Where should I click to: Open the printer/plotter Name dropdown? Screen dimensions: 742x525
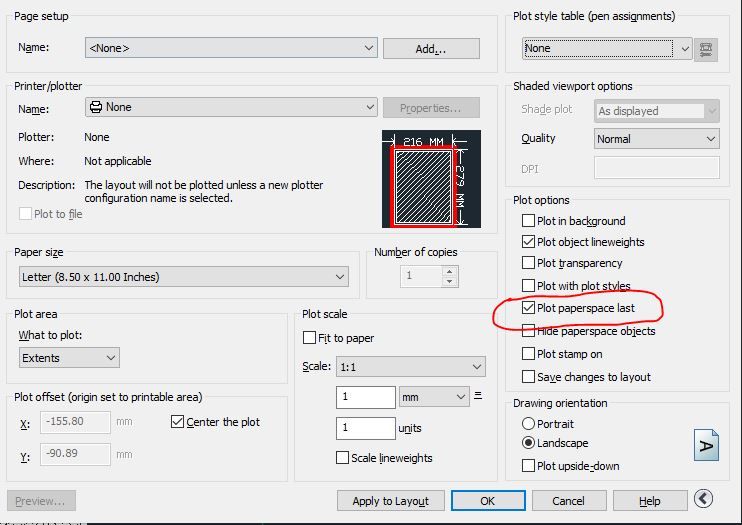click(231, 107)
